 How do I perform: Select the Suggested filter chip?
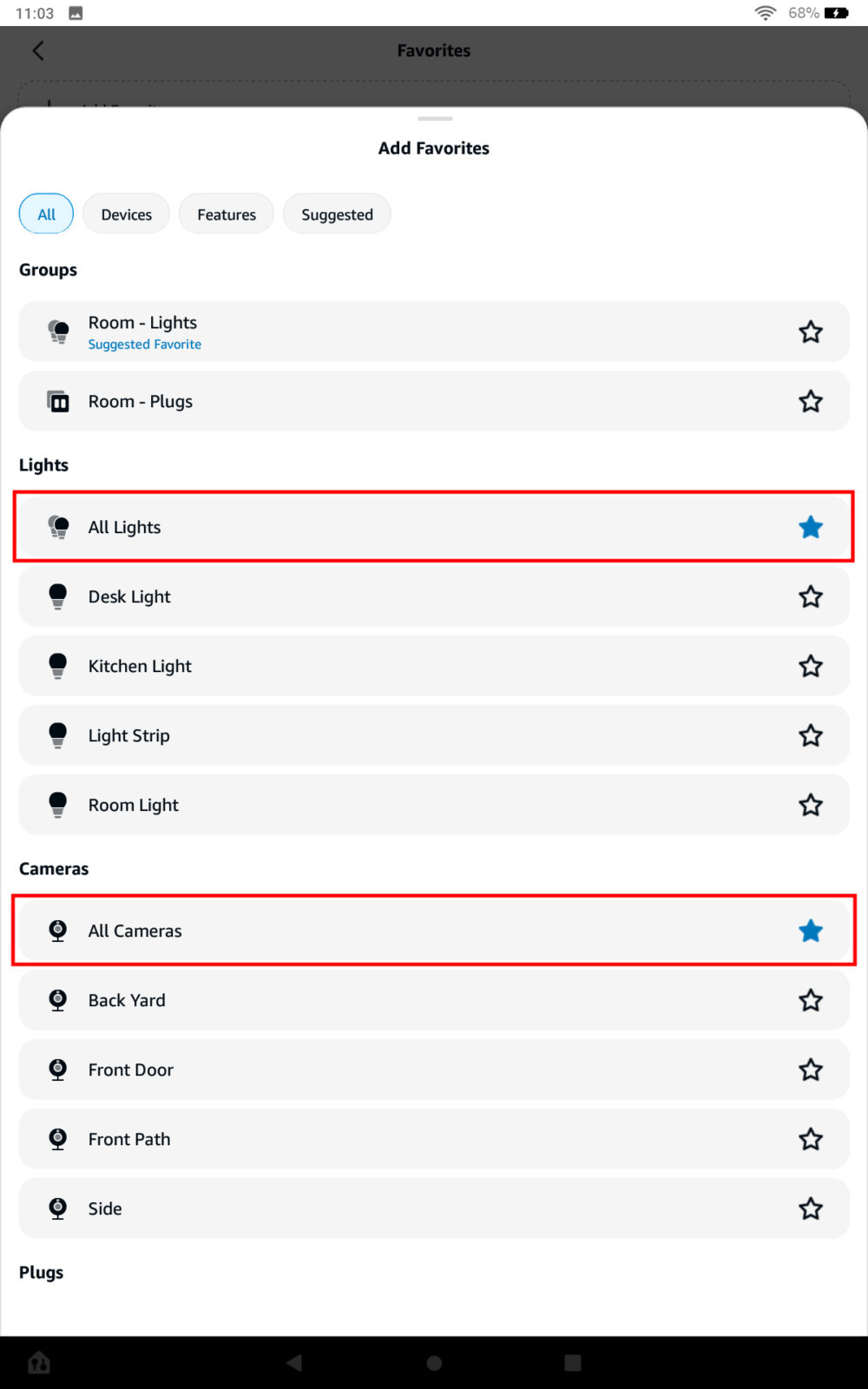(x=337, y=214)
